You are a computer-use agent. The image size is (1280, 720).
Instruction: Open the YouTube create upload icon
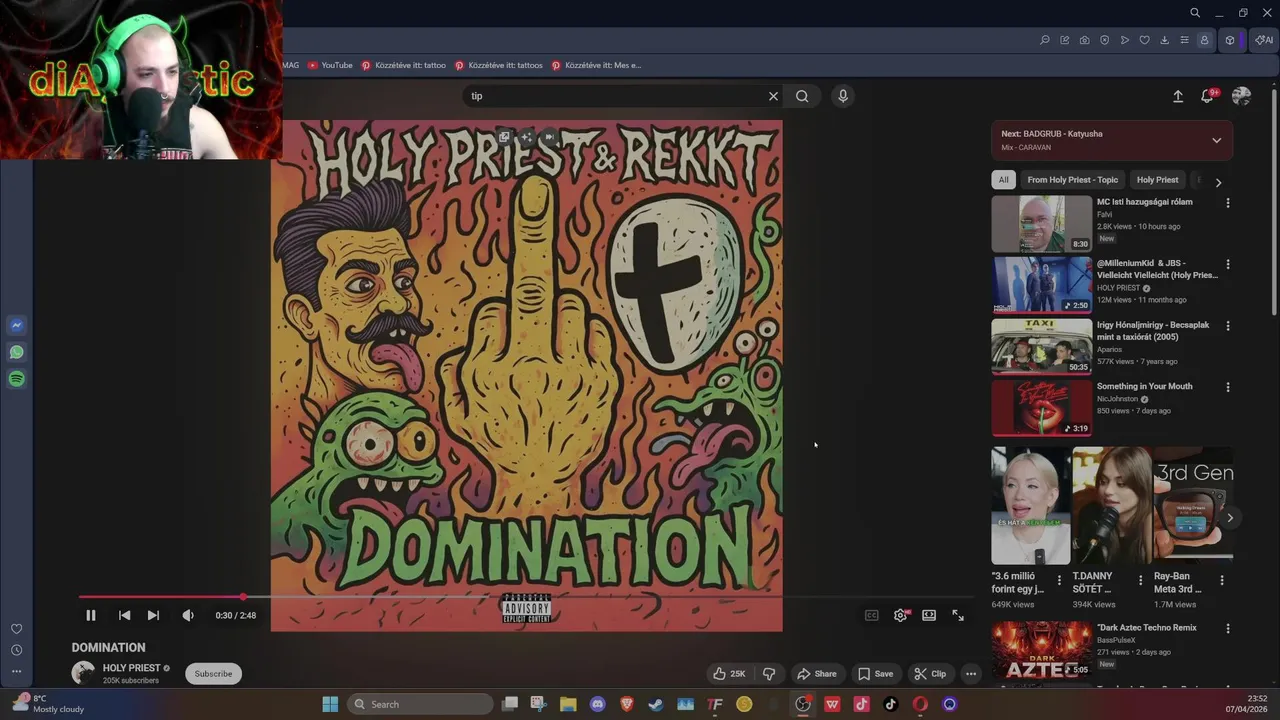tap(1178, 96)
